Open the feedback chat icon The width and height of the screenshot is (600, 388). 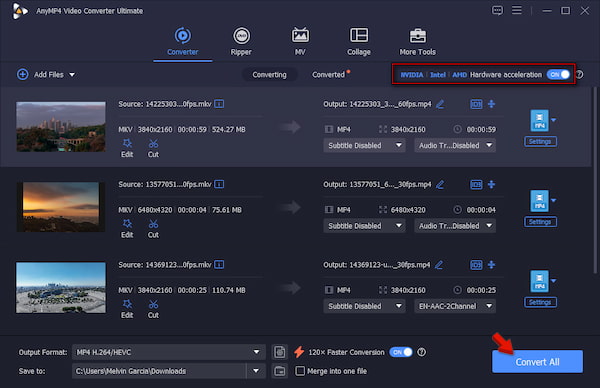497,10
